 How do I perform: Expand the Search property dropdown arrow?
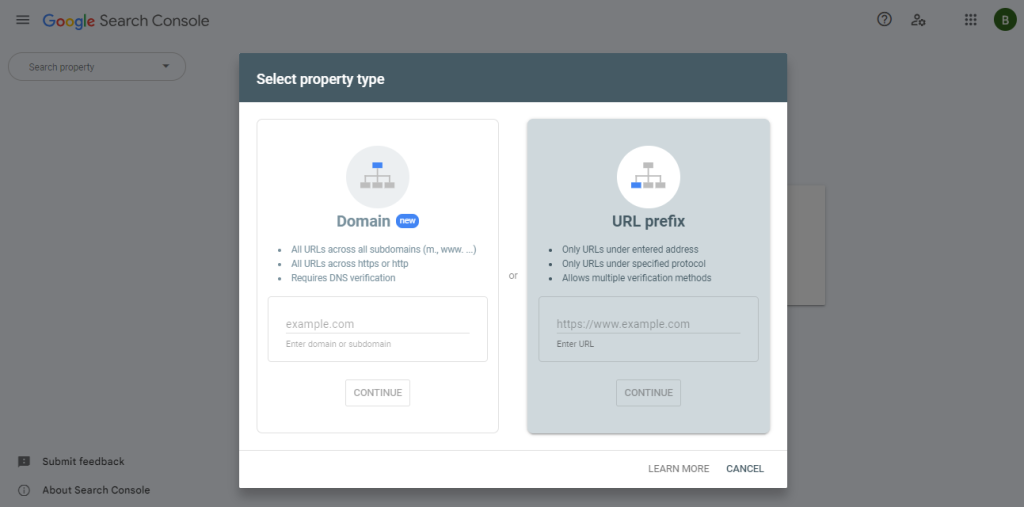165,66
